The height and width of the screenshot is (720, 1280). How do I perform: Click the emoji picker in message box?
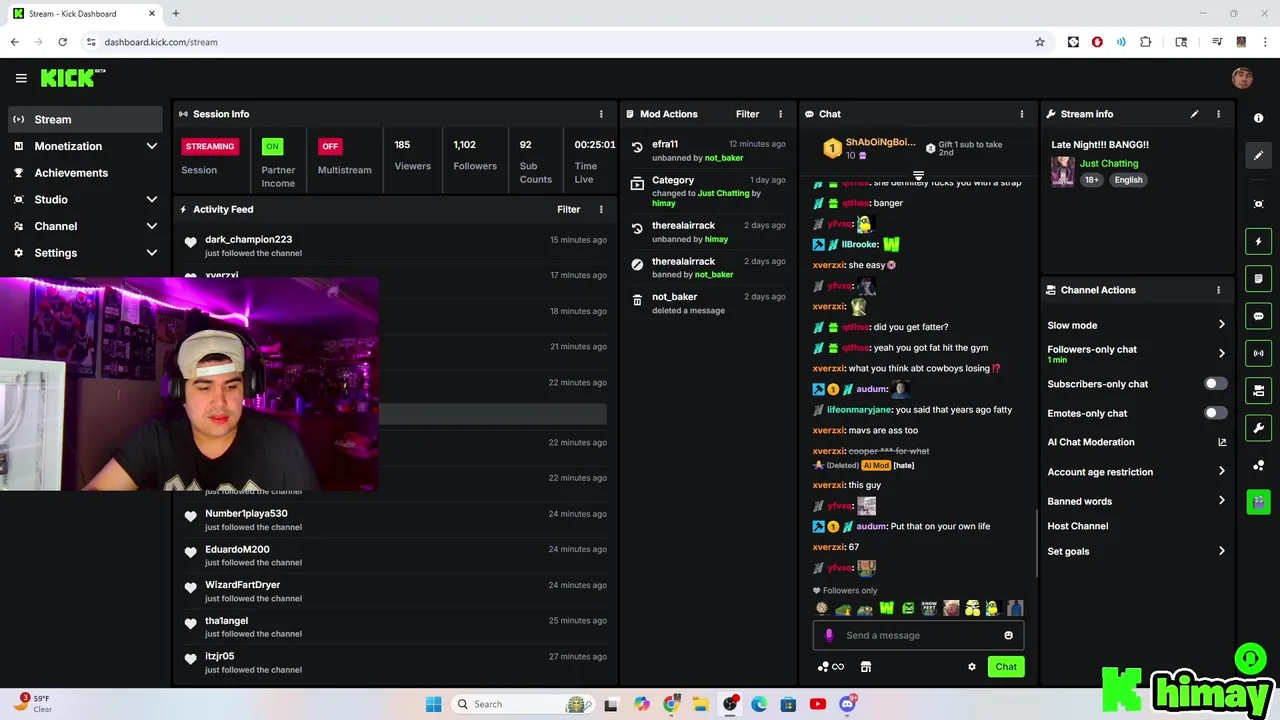coord(1008,635)
